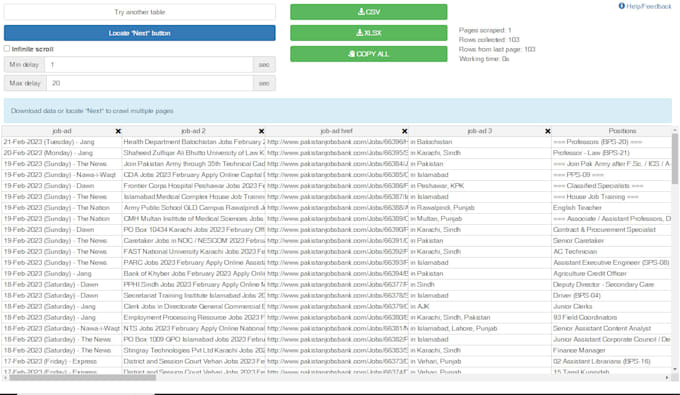Select cell '93 Field Coordinators'

point(611,317)
